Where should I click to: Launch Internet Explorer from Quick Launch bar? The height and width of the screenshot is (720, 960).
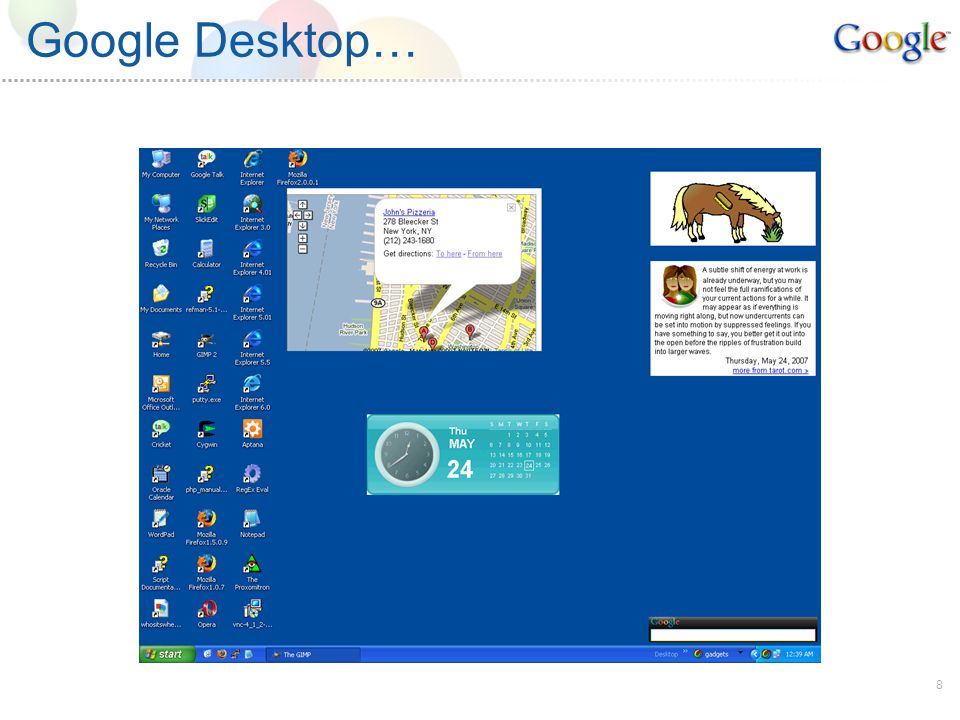coord(208,654)
